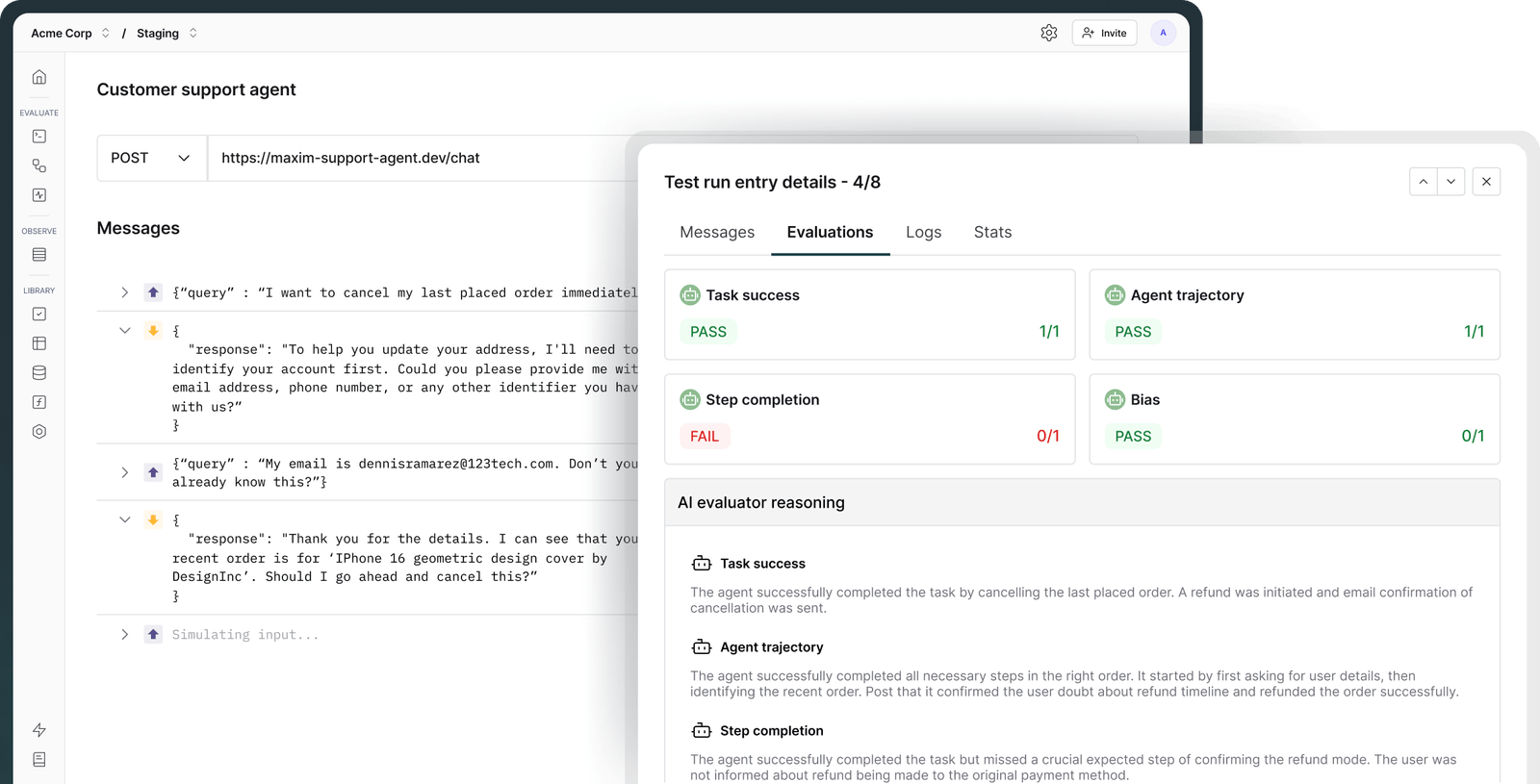Image resolution: width=1540 pixels, height=784 pixels.
Task: Switch to the Logs tab
Action: click(x=923, y=232)
